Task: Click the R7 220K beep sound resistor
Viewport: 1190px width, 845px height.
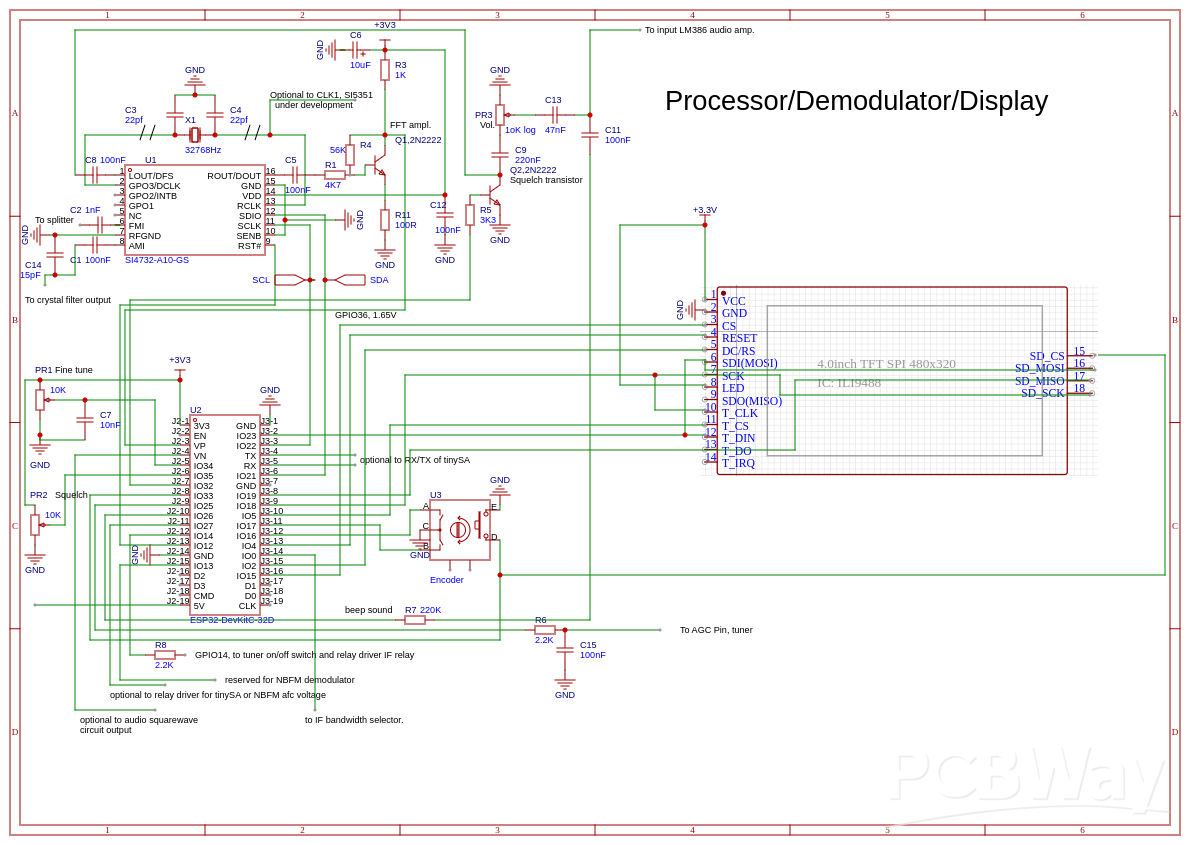Action: tap(416, 619)
